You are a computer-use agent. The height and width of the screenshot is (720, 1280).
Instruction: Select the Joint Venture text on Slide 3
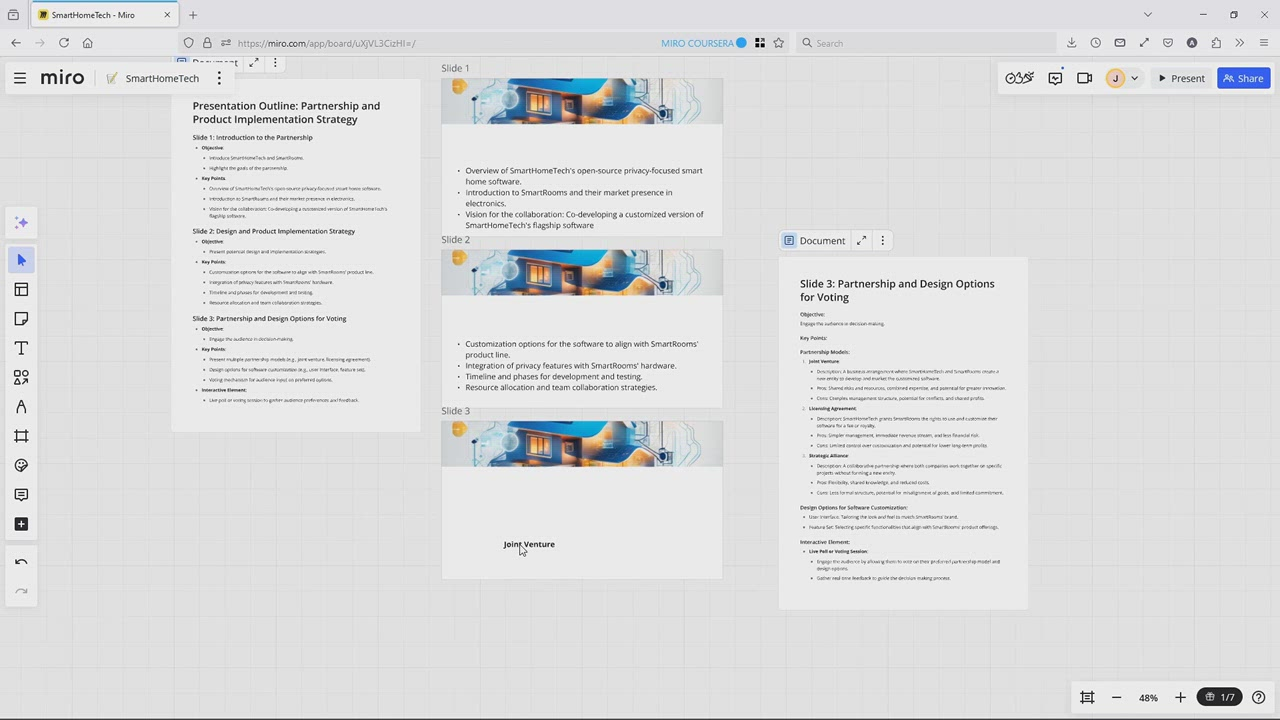pos(529,544)
